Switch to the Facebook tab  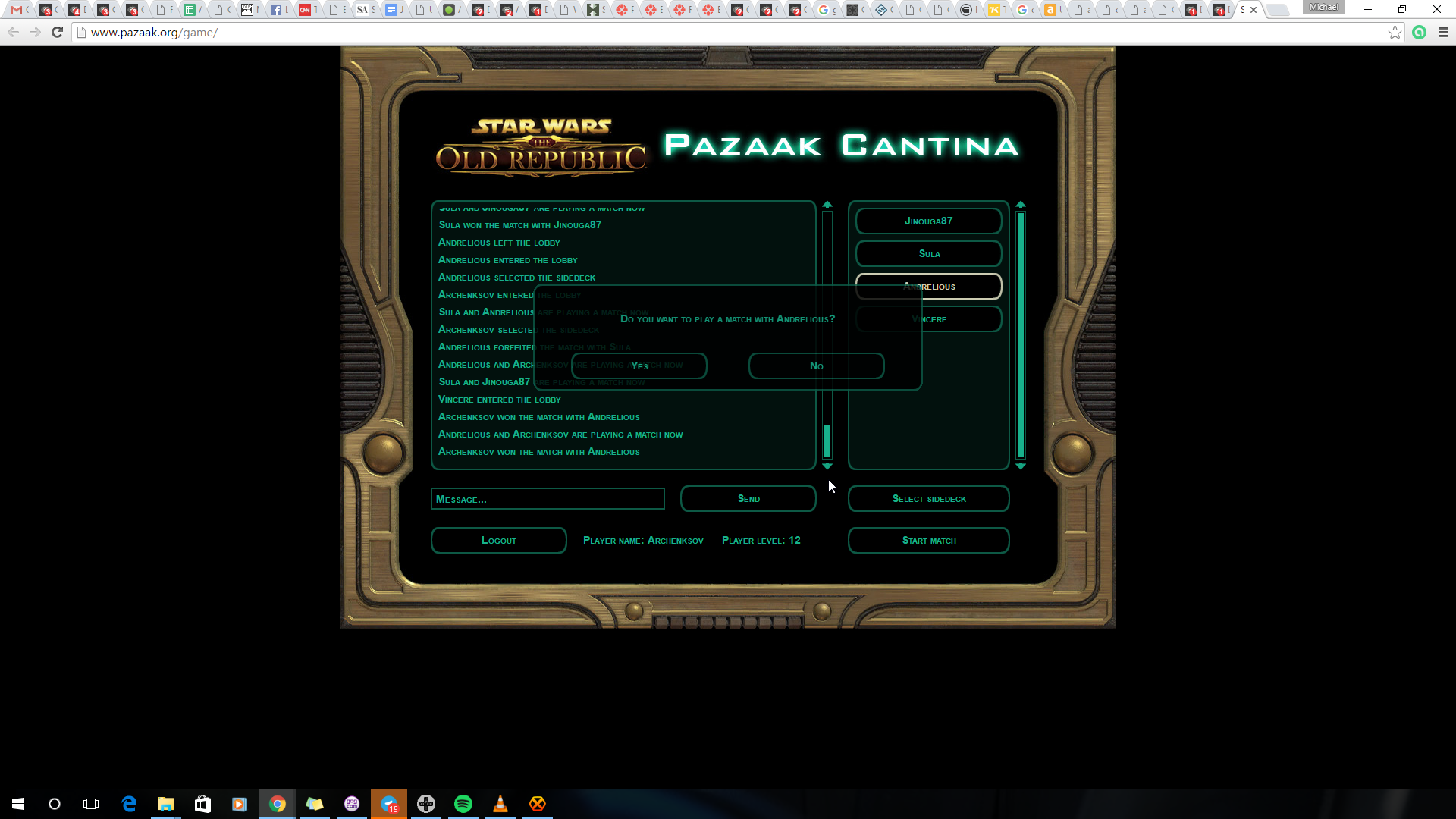coord(278,10)
